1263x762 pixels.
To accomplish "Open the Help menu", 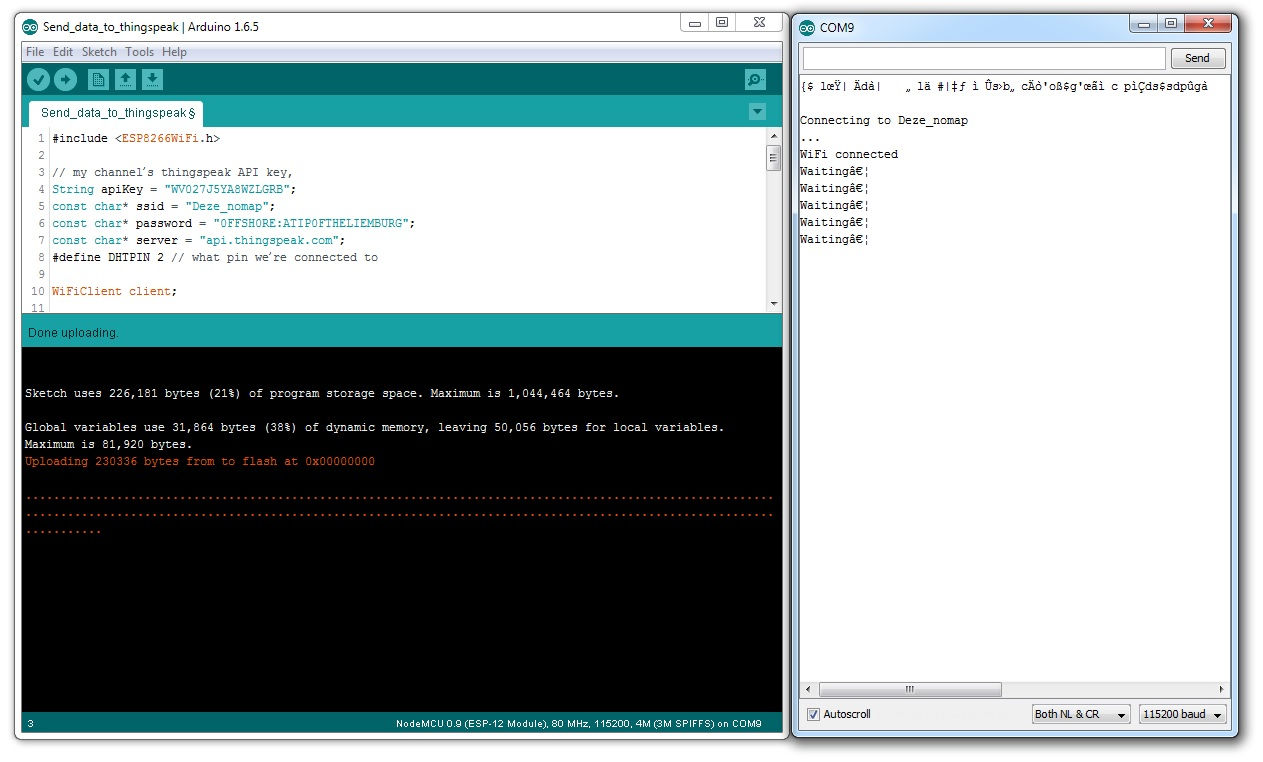I will pos(174,52).
